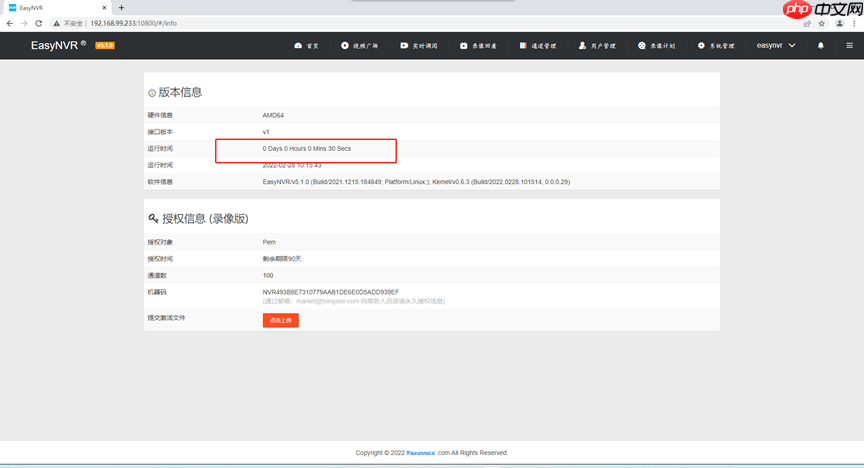Viewport: 864px width, 468px height.
Task: Open the browser three-dot menu
Action: click(x=855, y=23)
